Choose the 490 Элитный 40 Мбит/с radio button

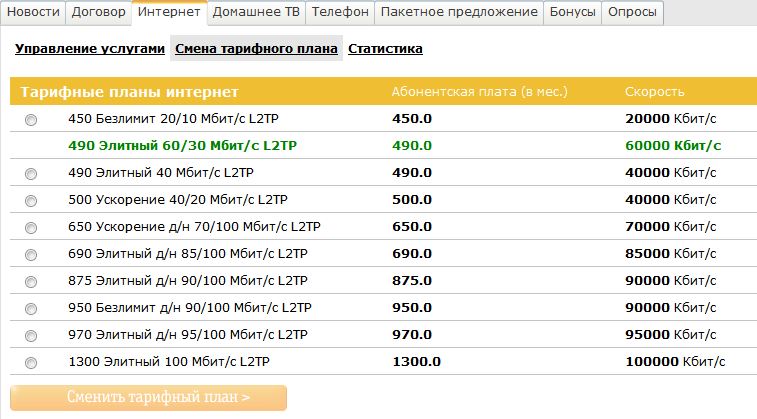[x=31, y=173]
